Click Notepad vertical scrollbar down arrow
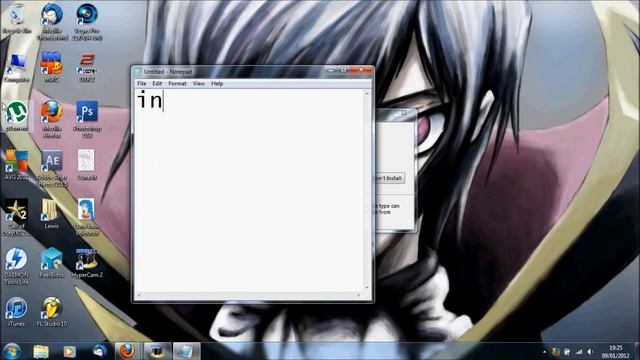The height and width of the screenshot is (360, 640). coord(367,287)
